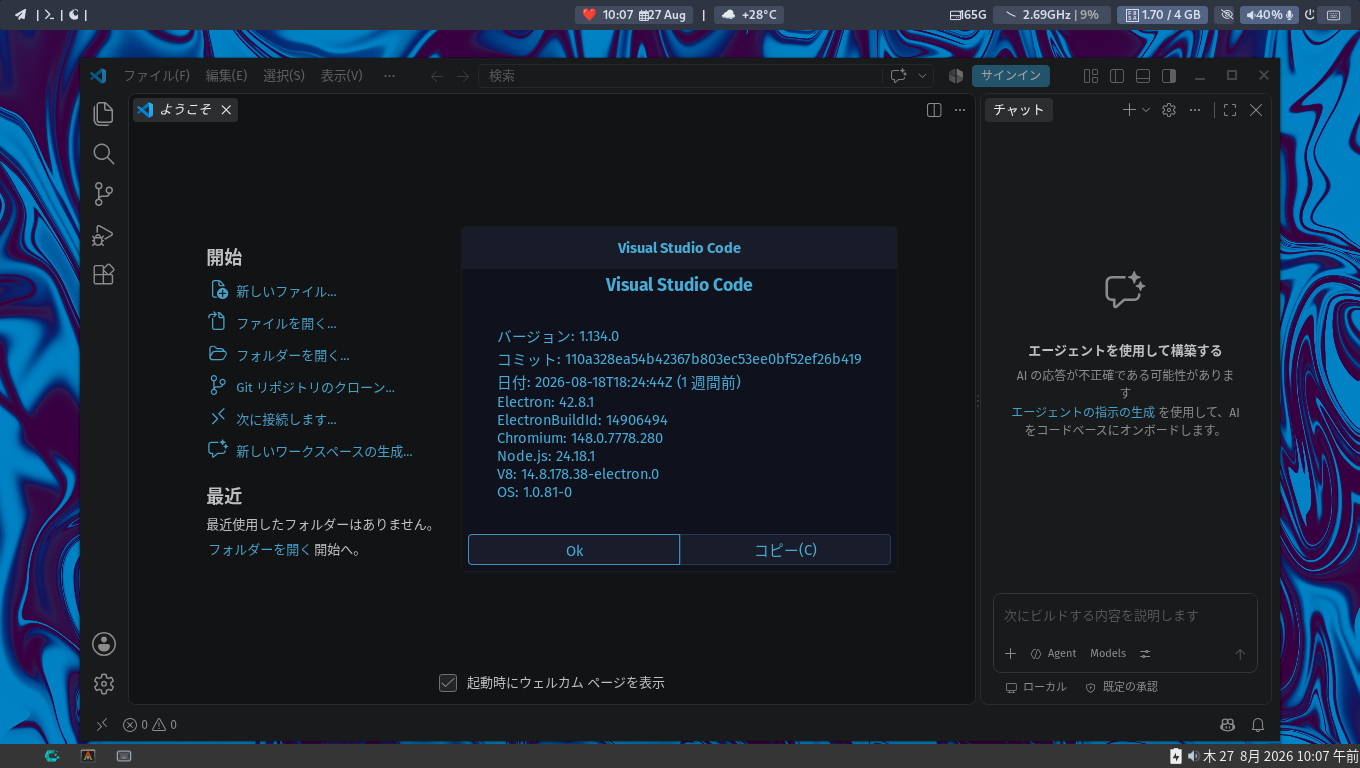Screen dimensions: 1360x768
Task: Open the 編集(E) menu
Action: (226, 76)
